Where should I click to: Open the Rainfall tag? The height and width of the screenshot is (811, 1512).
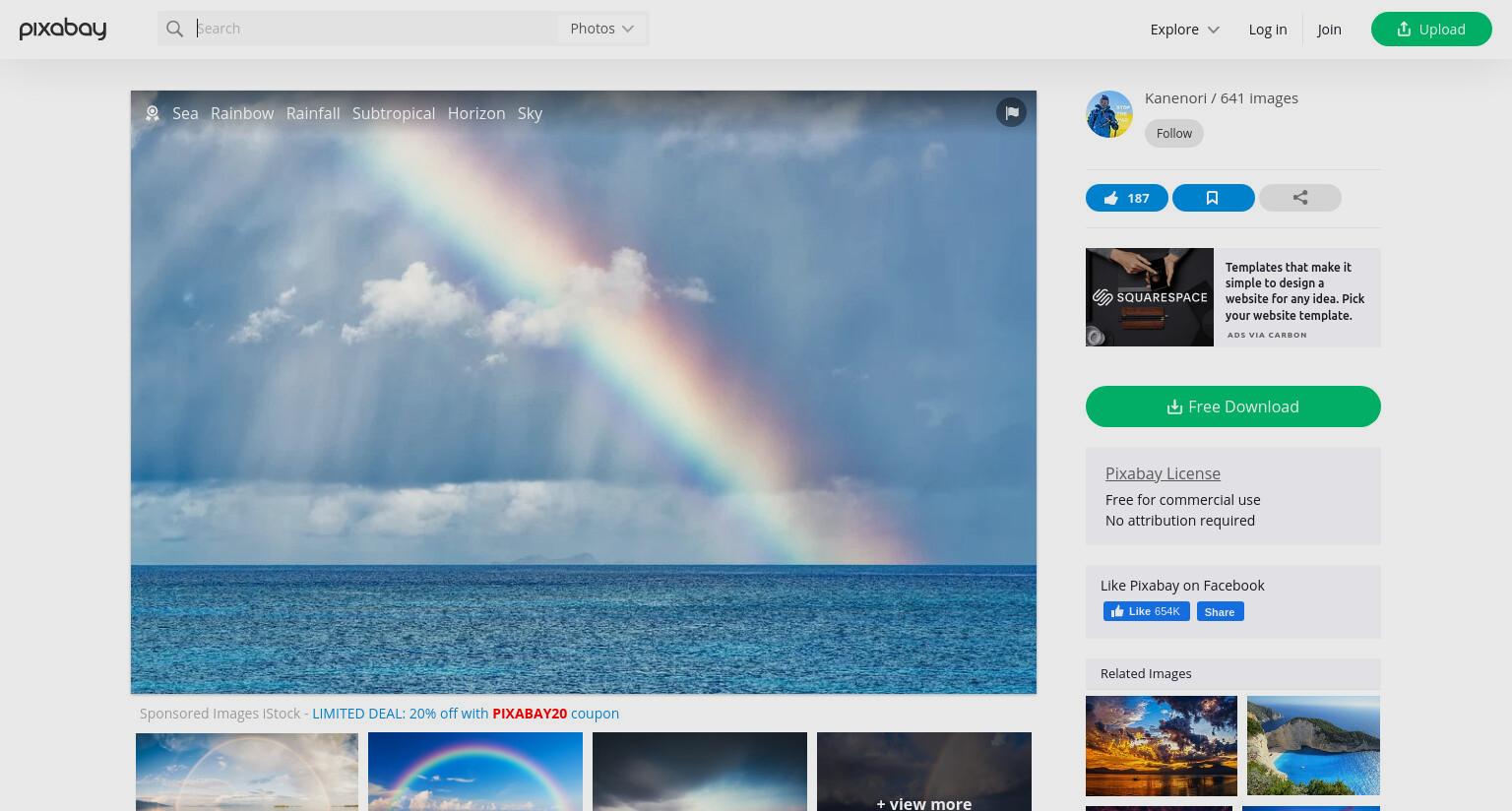[x=313, y=113]
